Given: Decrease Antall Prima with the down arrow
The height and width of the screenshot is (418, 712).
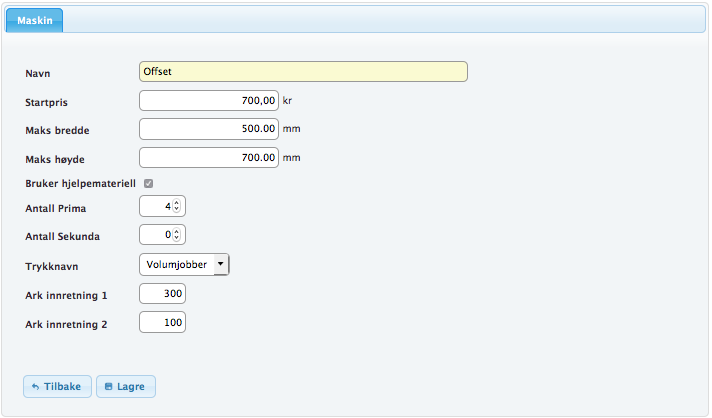Looking at the screenshot, I should coord(177,210).
